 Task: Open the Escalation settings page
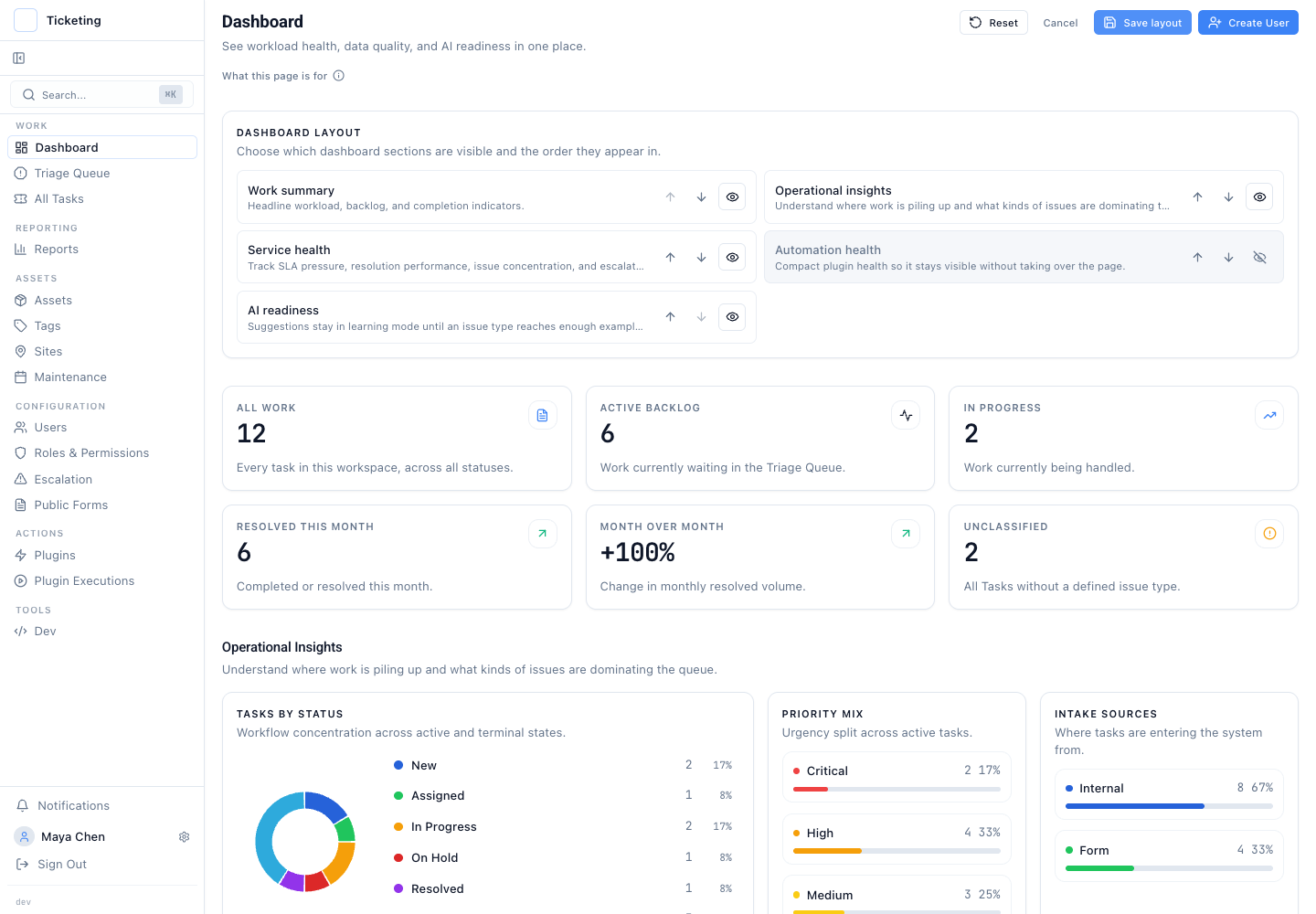click(102, 479)
